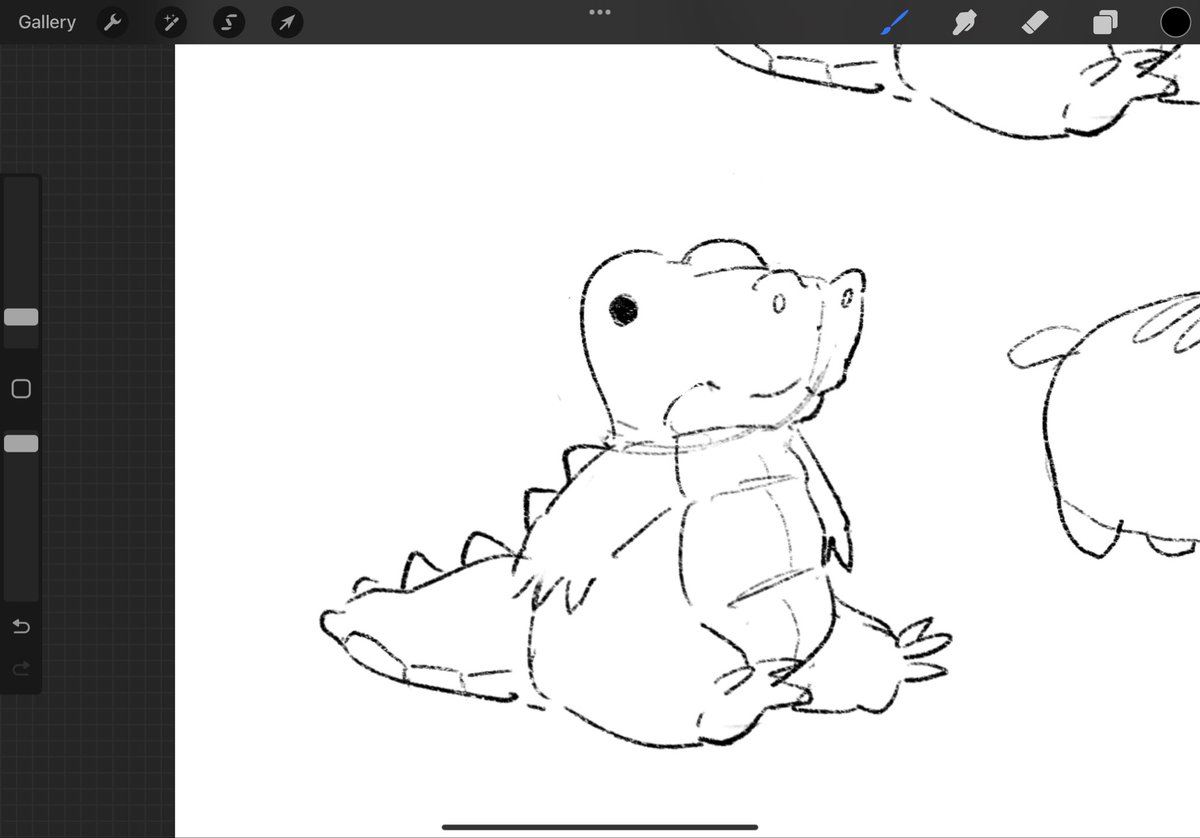
Task: Return to the Gallery
Action: [x=46, y=21]
